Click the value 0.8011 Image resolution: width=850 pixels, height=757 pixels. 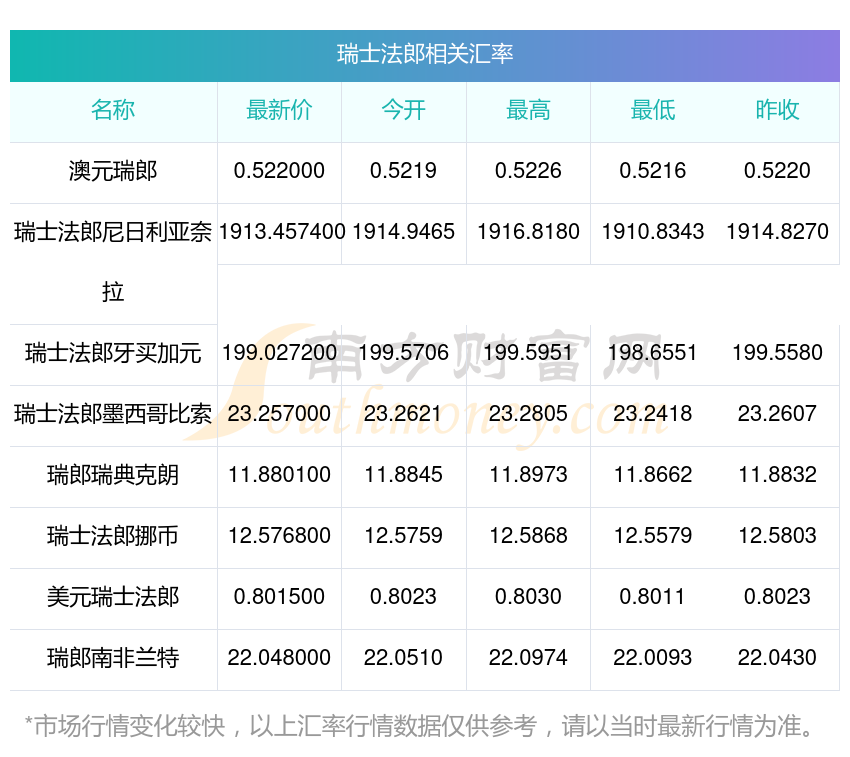[652, 597]
